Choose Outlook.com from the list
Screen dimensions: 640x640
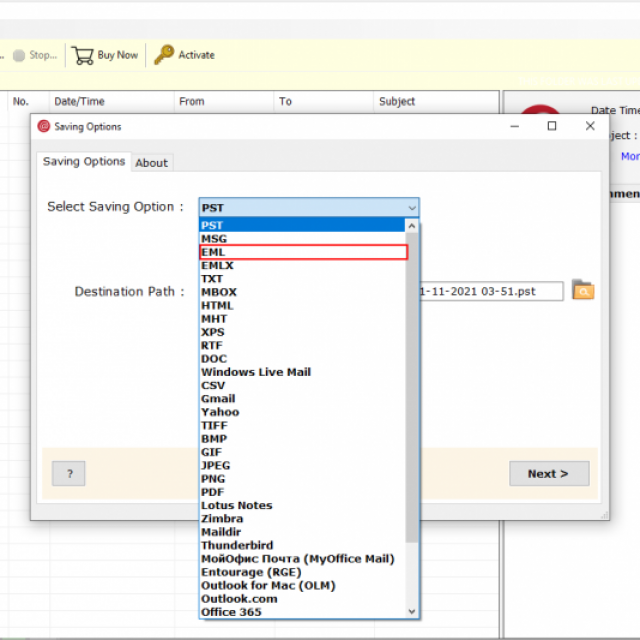click(x=302, y=599)
